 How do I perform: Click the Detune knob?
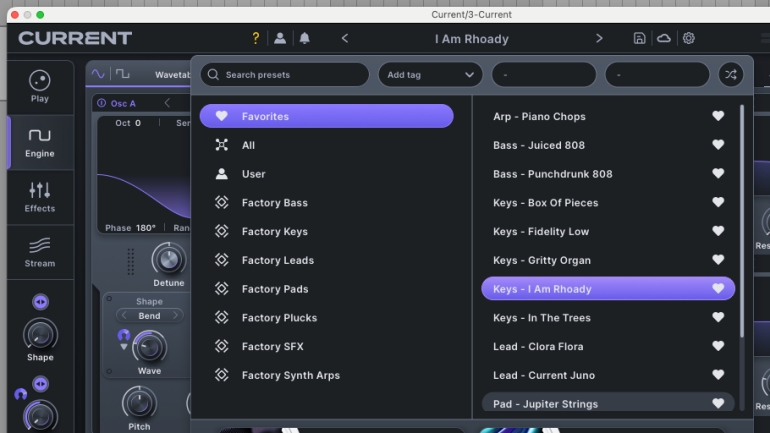point(168,260)
